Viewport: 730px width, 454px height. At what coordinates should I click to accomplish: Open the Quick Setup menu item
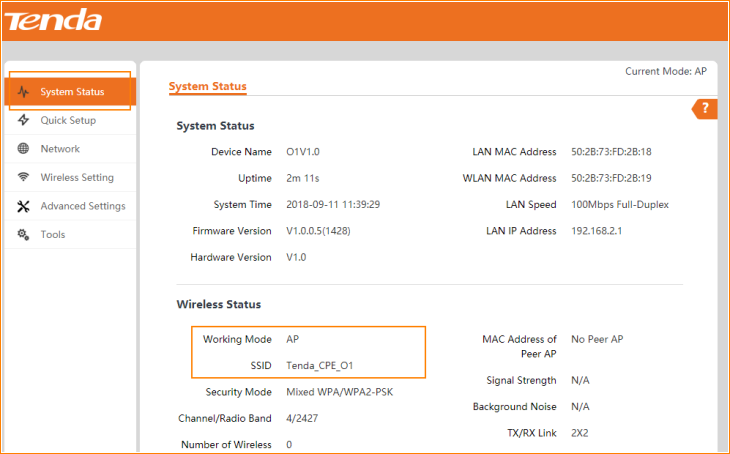pyautogui.click(x=68, y=120)
